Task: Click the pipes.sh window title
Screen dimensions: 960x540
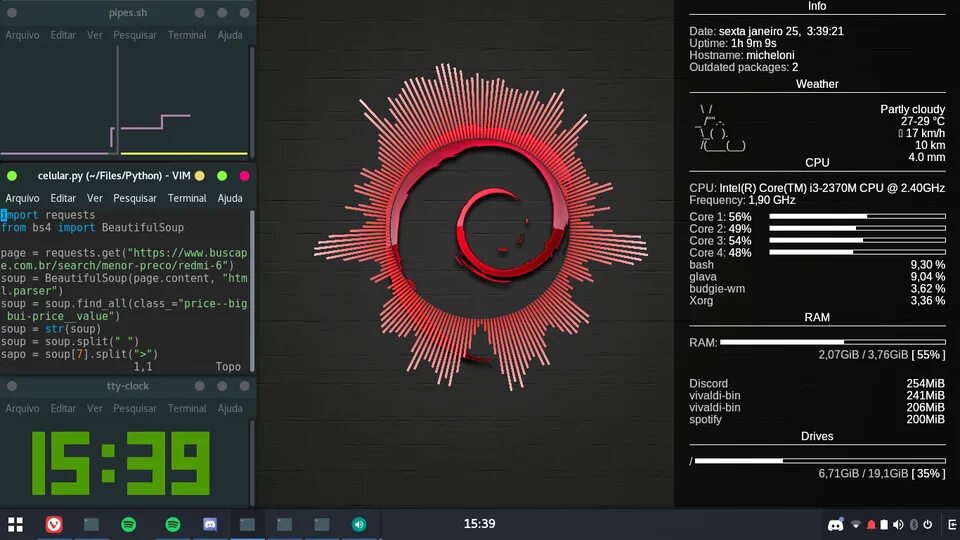Action: pyautogui.click(x=128, y=12)
